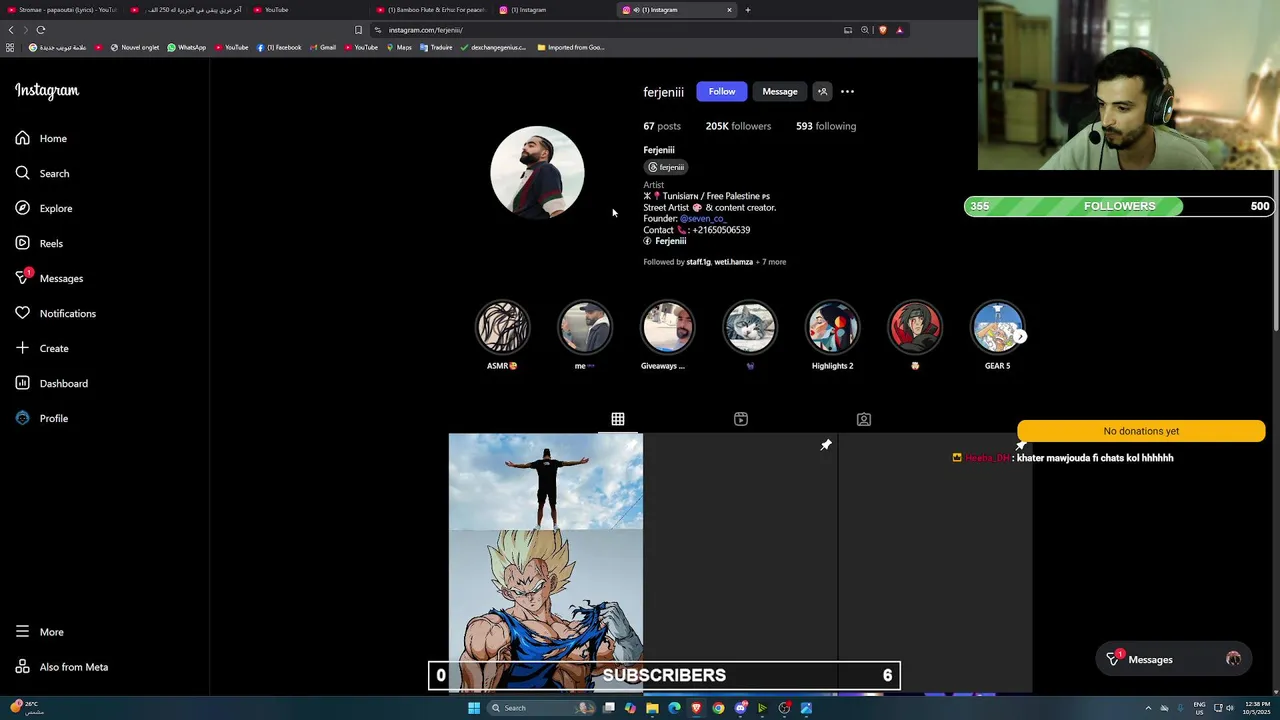Open a new browser tab
The width and height of the screenshot is (1280, 720).
[x=748, y=10]
